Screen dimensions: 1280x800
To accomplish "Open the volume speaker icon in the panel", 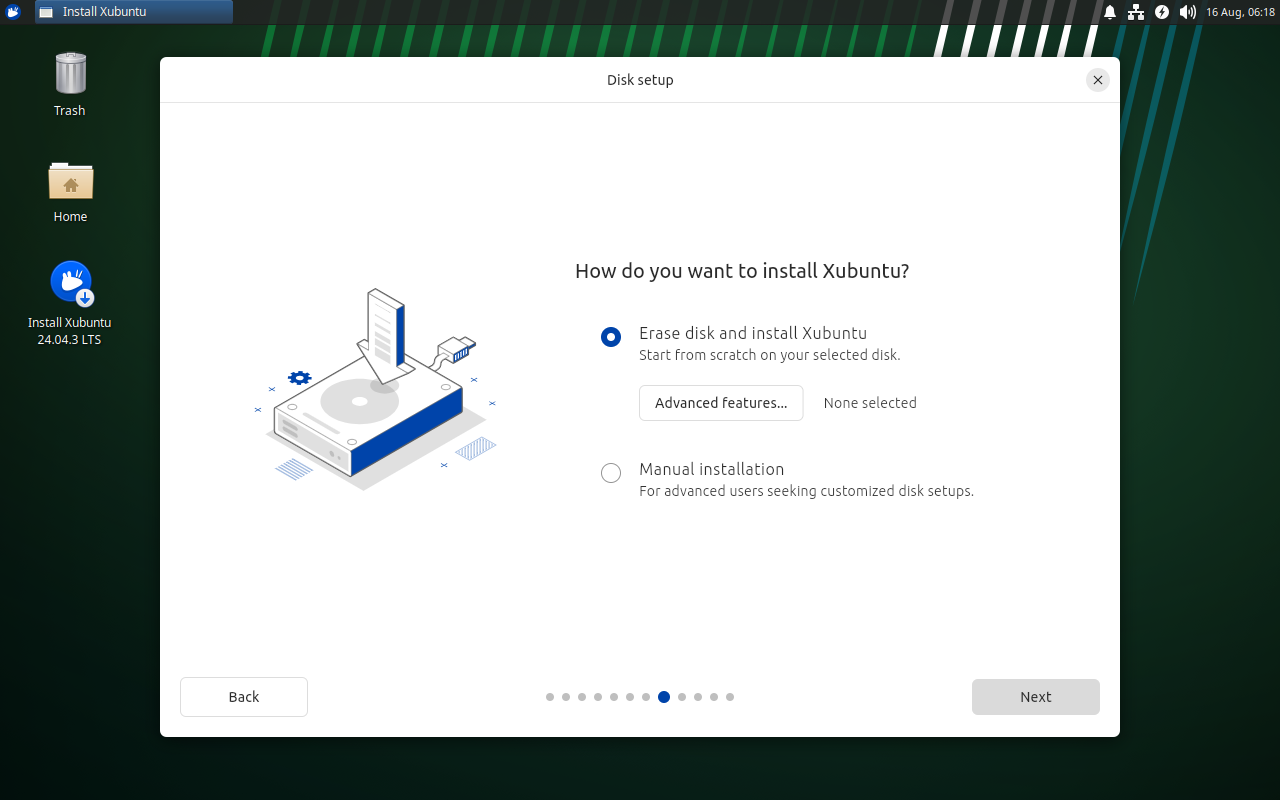I will pos(1188,12).
